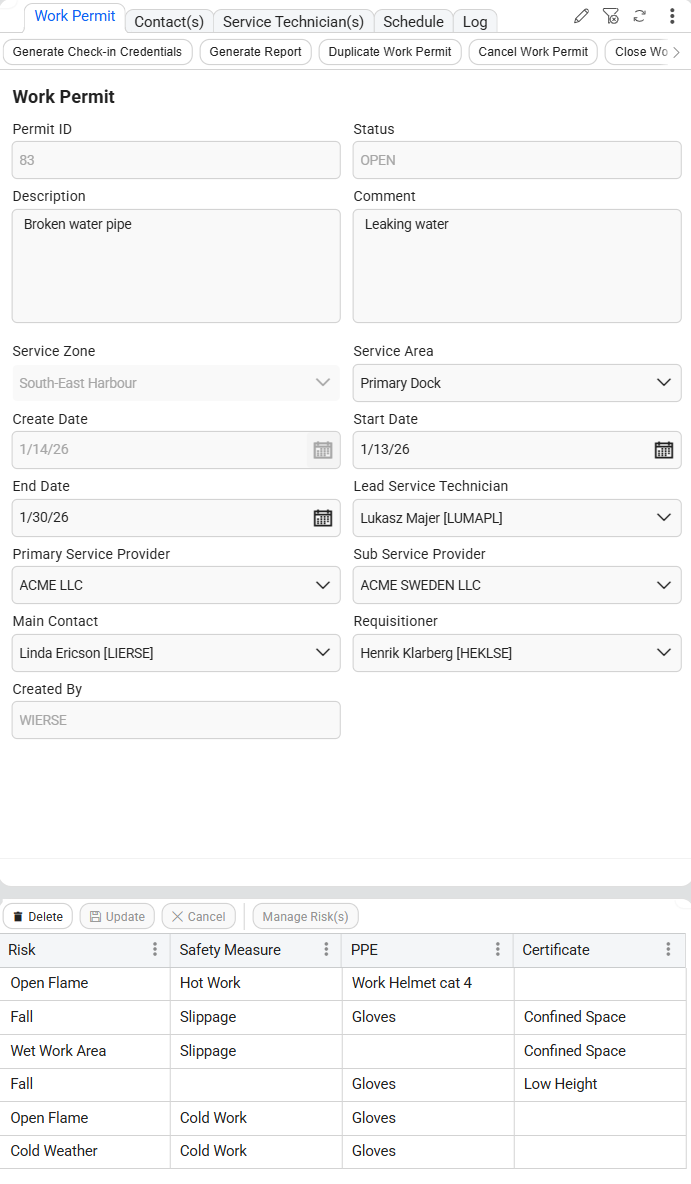This screenshot has width=691, height=1184.
Task: Switch to the Service Technician(s) tab
Action: coord(293,22)
